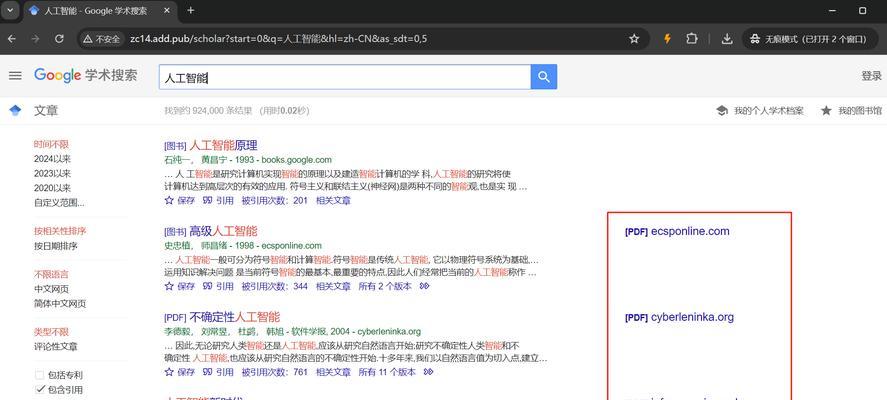Click 登录 to sign in
The image size is (887, 400).
pos(871,76)
